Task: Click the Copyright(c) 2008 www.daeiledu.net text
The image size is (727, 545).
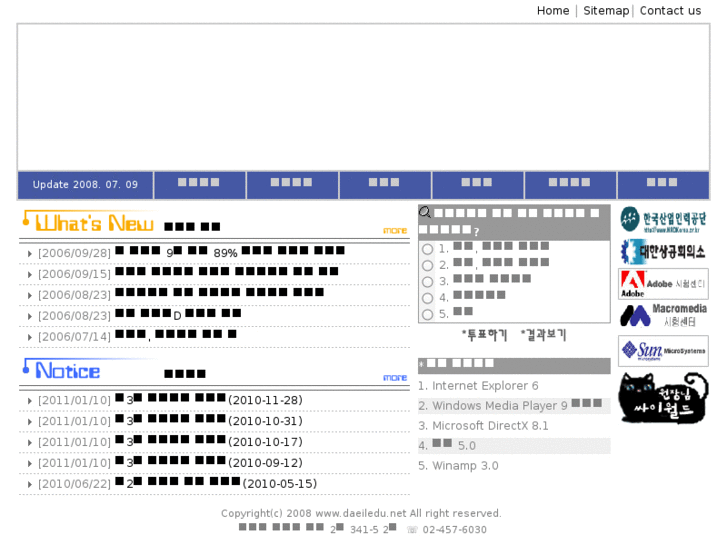Action: (x=361, y=513)
